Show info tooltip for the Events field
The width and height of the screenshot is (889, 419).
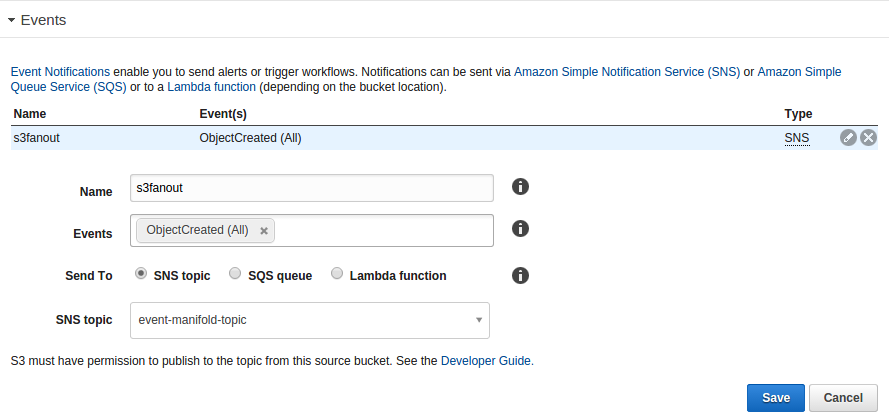tap(520, 228)
